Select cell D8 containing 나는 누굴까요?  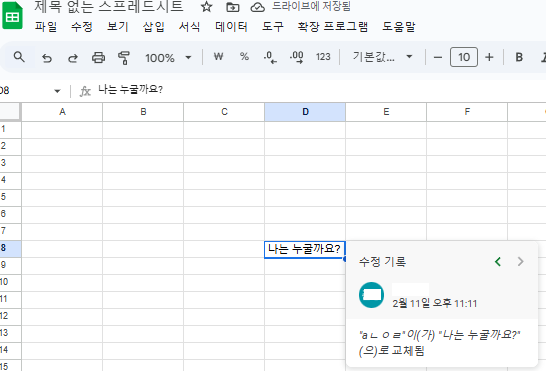[305, 250]
